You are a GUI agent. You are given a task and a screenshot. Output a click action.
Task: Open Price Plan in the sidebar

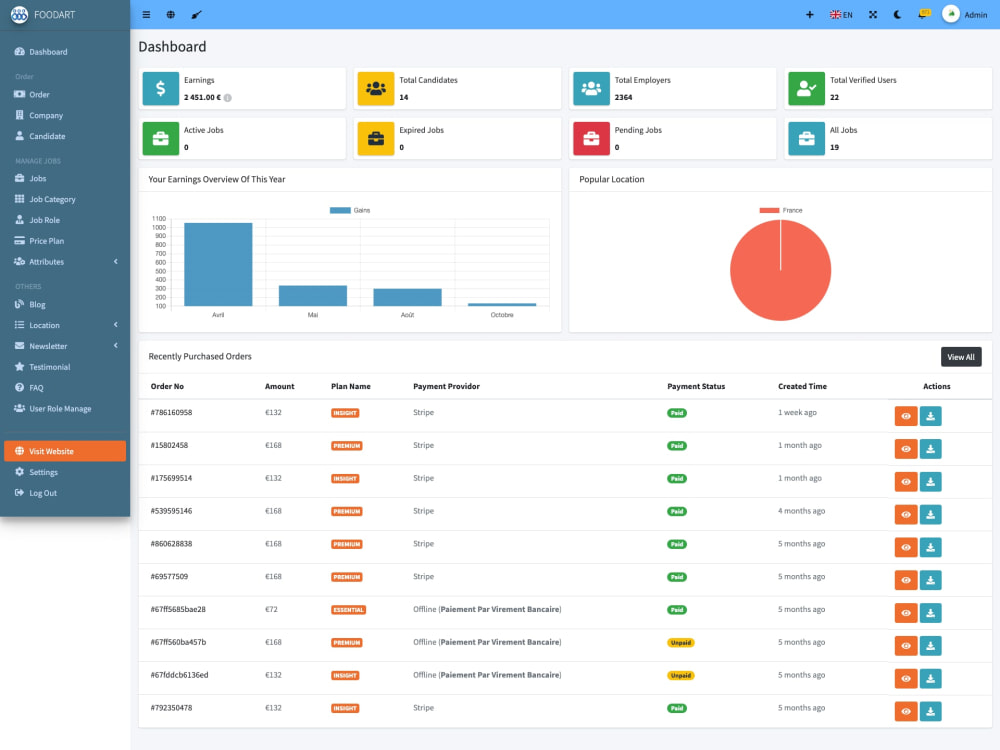coord(65,241)
